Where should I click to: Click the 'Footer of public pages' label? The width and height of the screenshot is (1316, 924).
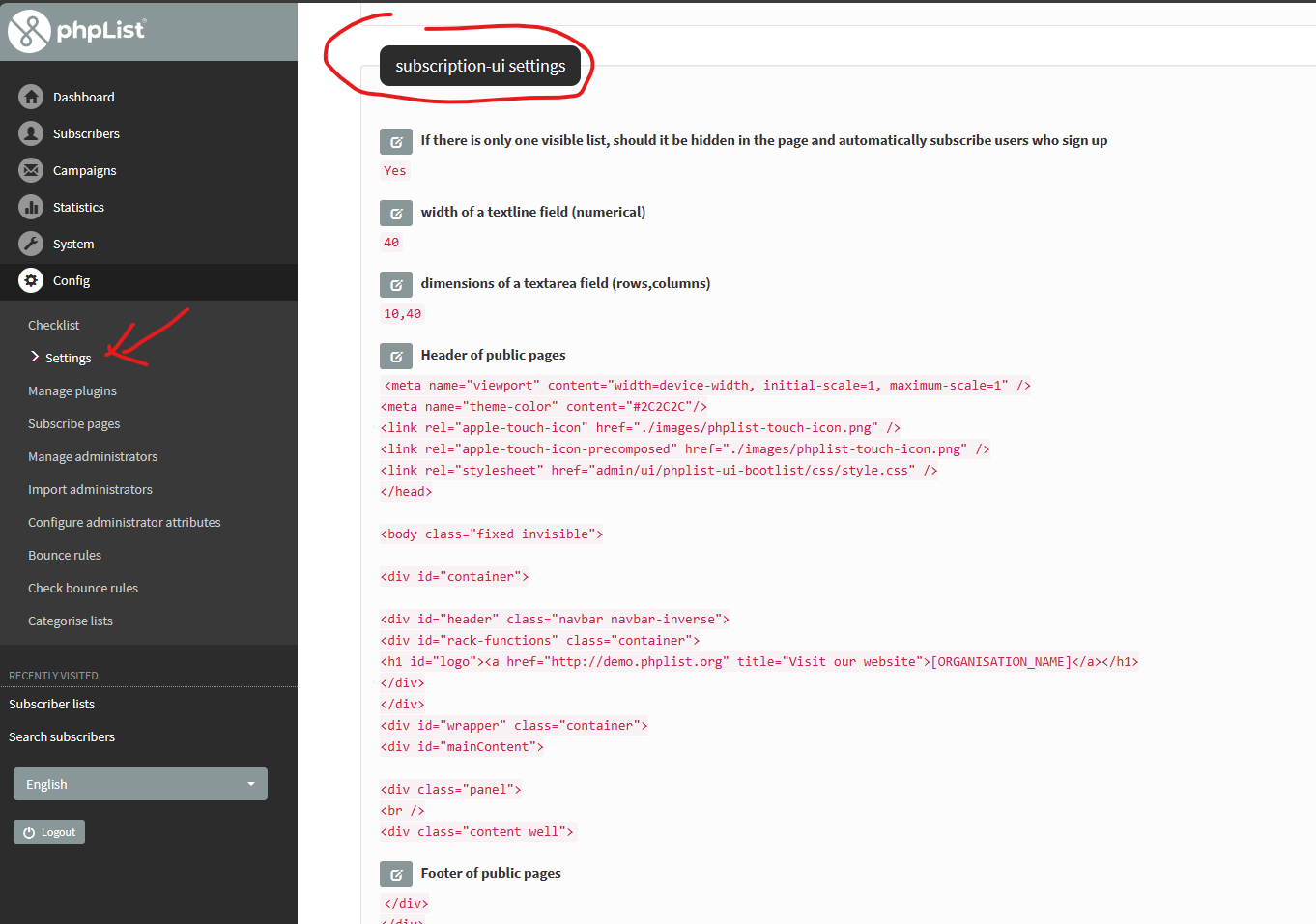click(491, 873)
